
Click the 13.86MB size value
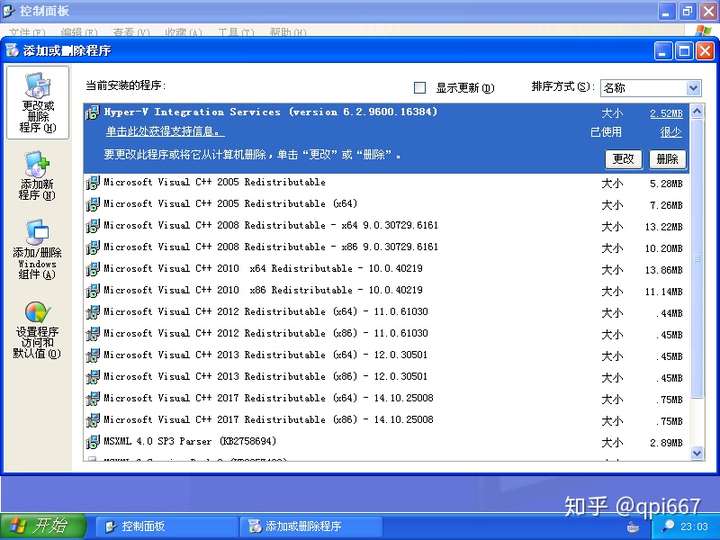coord(664,270)
